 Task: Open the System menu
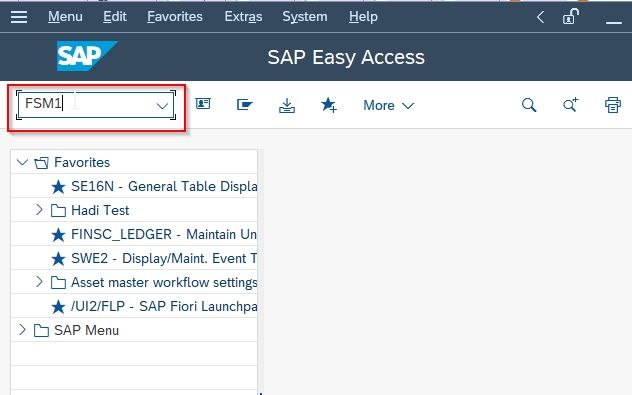305,17
